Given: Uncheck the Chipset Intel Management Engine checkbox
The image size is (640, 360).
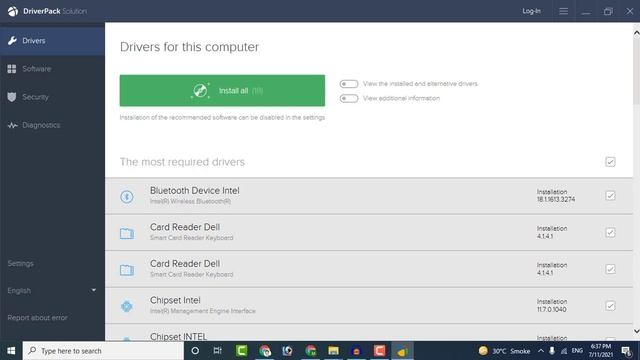Looking at the screenshot, I should 610,306.
